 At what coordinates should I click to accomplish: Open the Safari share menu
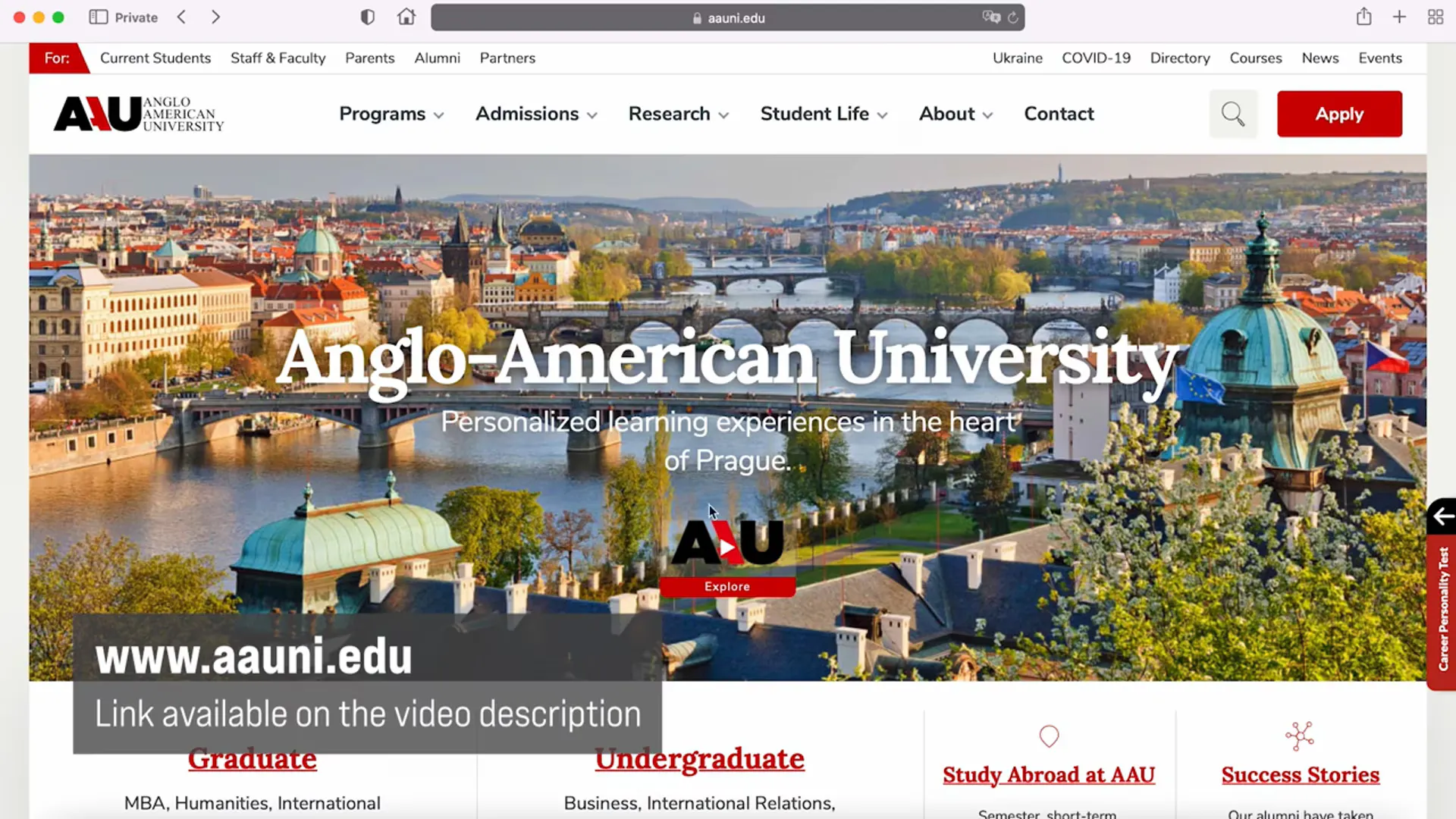(1364, 17)
